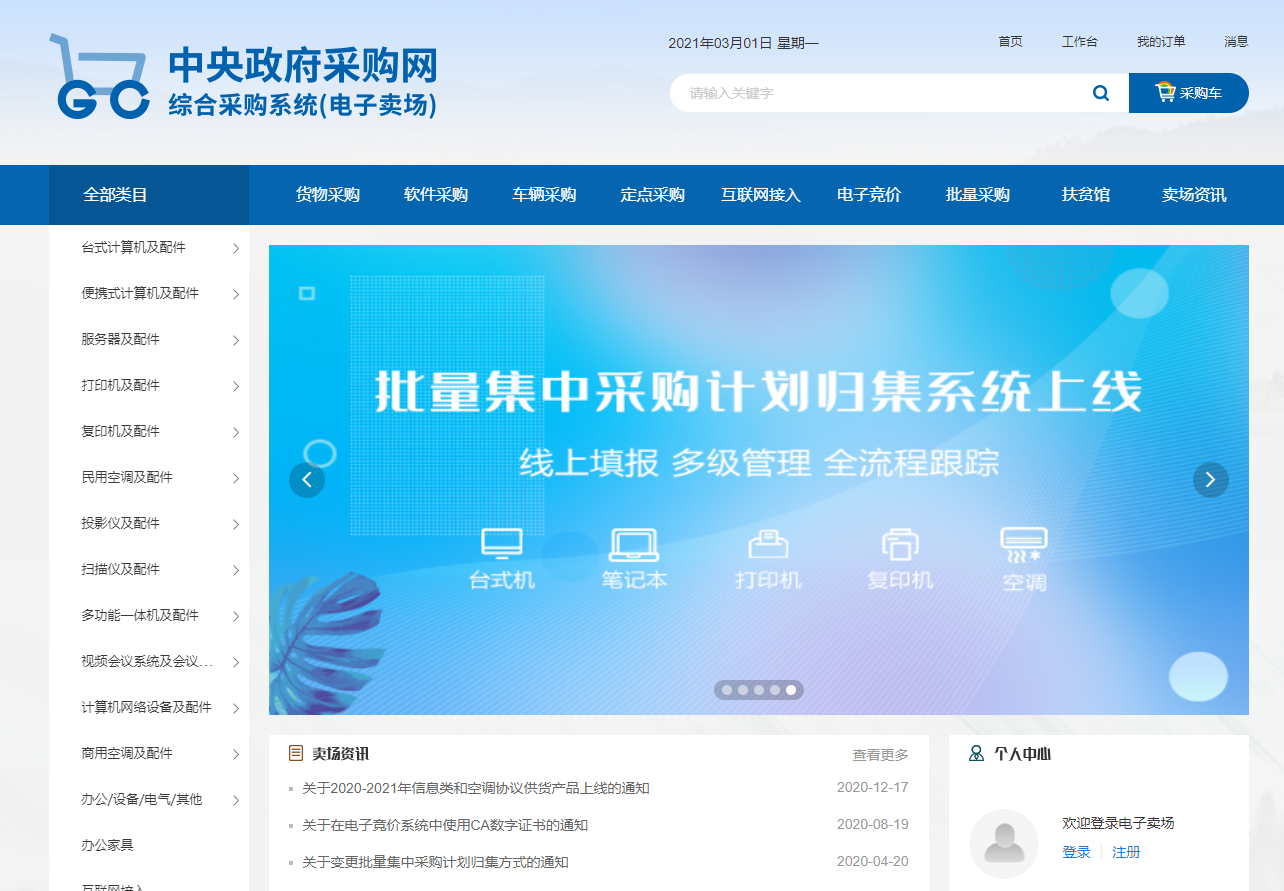This screenshot has width=1284, height=891.
Task: Select the last carousel indicator dot
Action: (791, 690)
